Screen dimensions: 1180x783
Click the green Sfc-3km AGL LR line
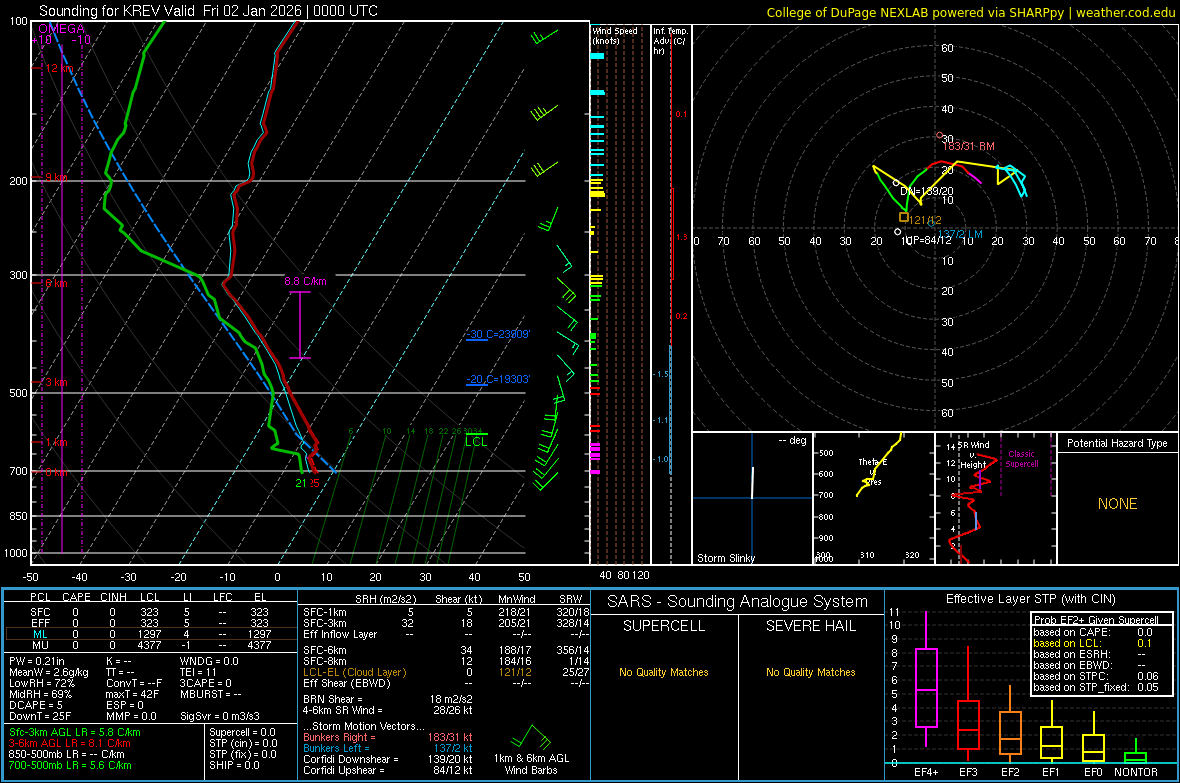pos(75,733)
